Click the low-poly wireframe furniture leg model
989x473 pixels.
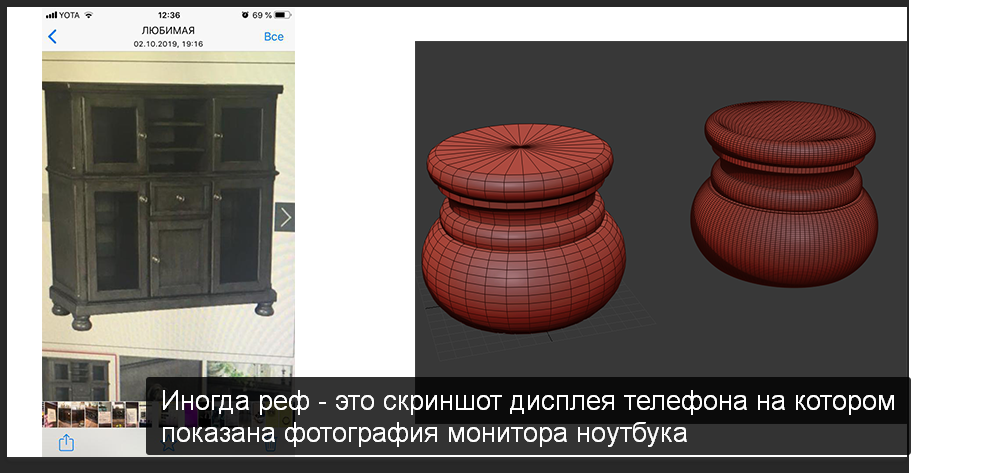523,227
